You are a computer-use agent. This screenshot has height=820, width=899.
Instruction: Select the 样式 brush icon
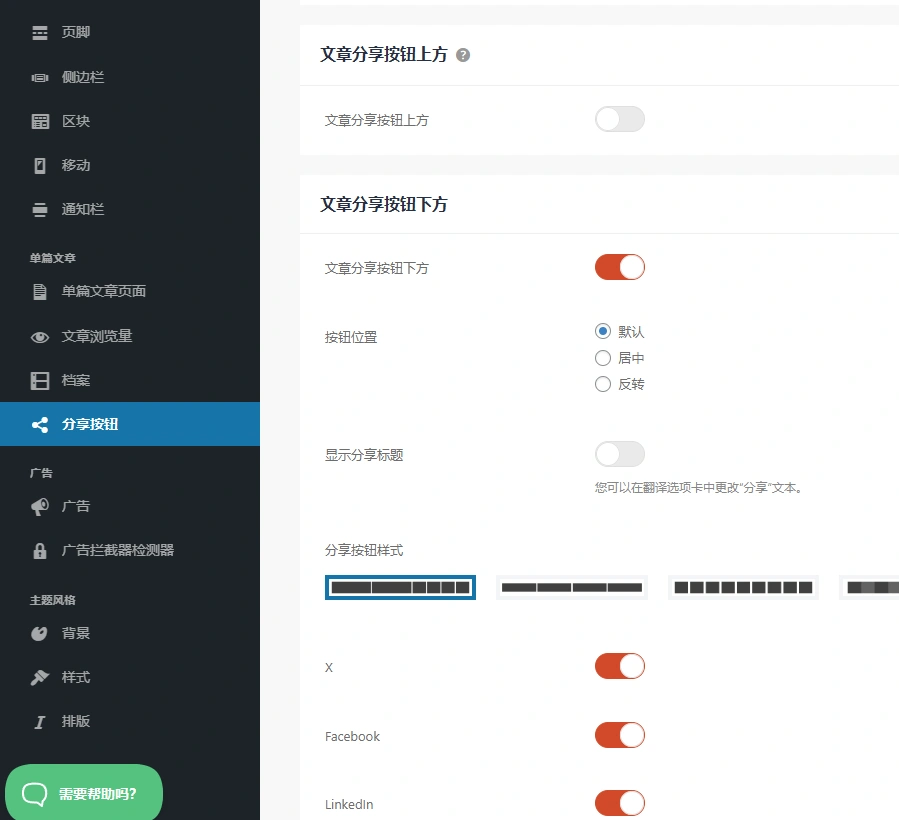[x=39, y=677]
